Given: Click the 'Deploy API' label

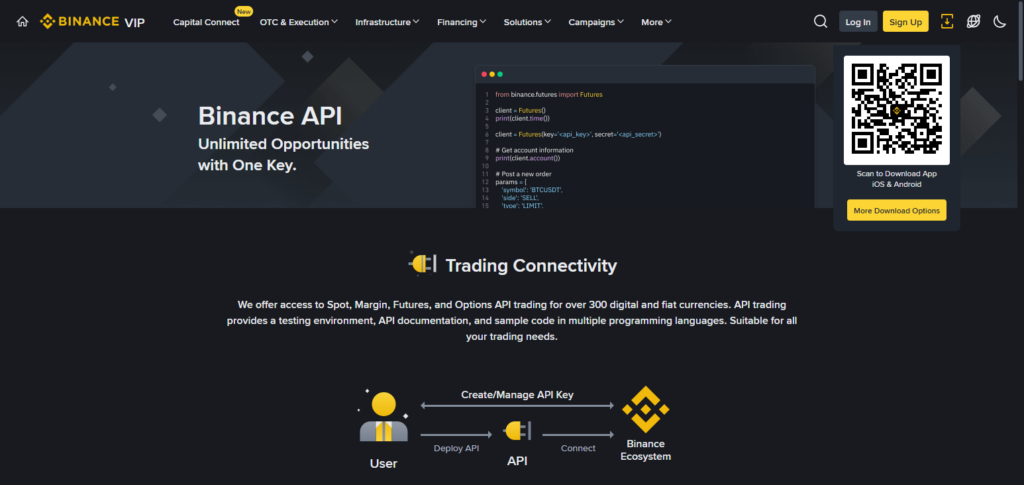Looking at the screenshot, I should coord(456,448).
